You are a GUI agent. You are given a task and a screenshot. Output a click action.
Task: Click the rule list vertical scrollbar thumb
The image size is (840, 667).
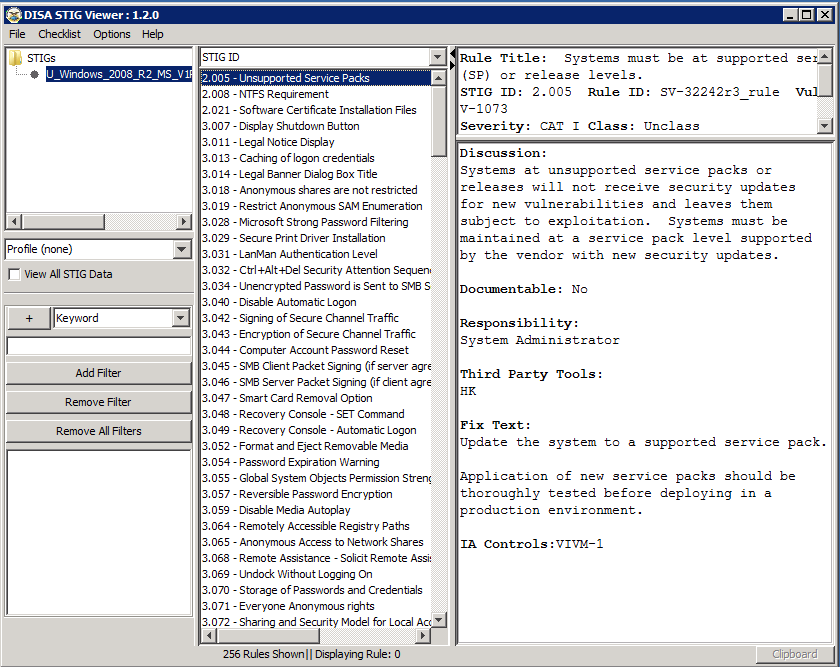tap(439, 121)
